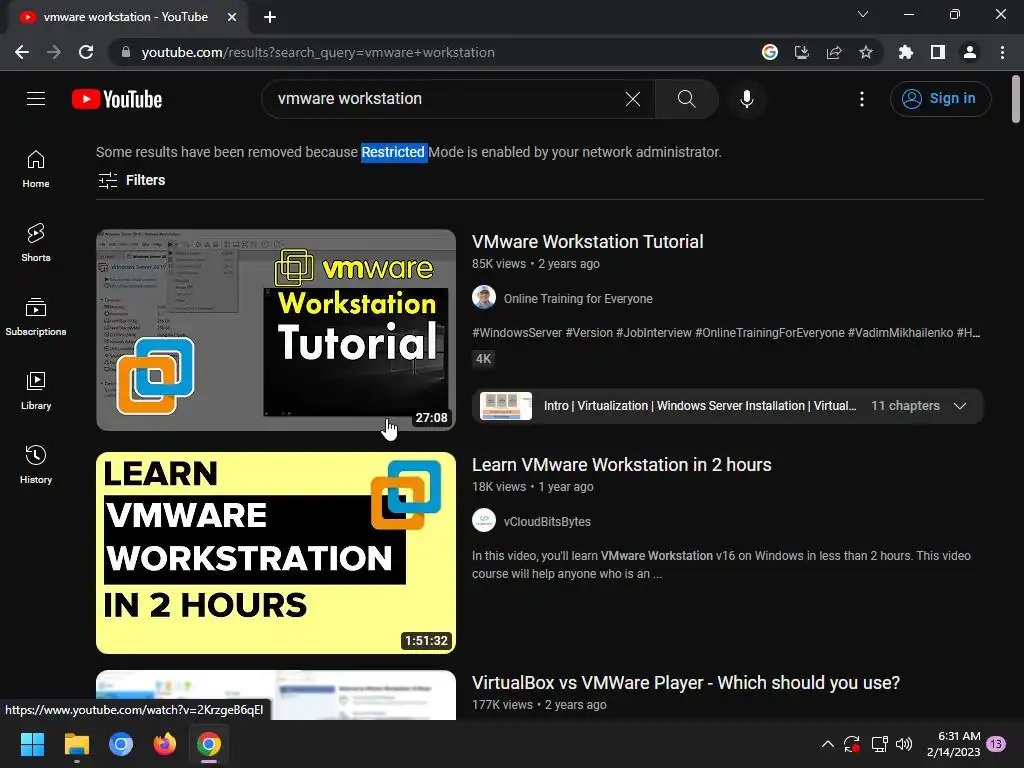Click Learn VMware Workstation in 2 hours title
The image size is (1024, 768).
coord(622,464)
